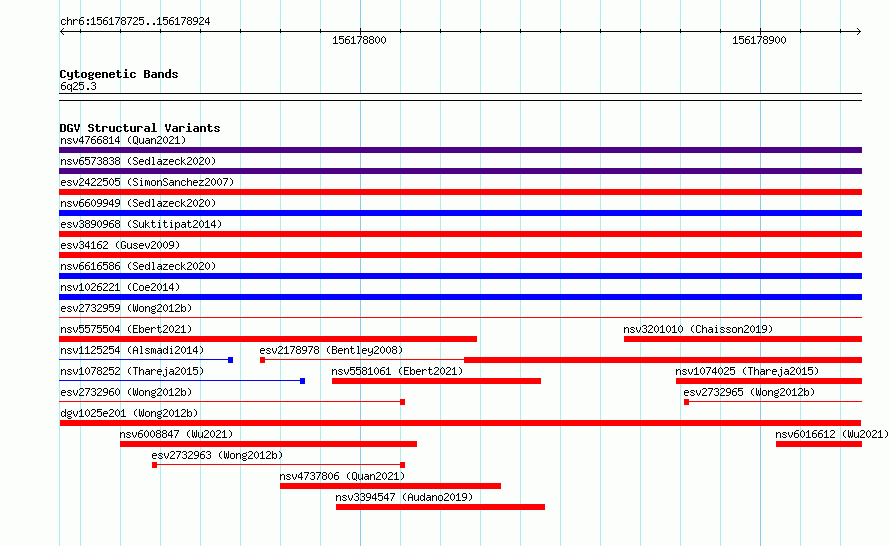Click nsv6016612 (Wu2021) label
Viewport: 890px width, 546px height.
[x=832, y=434]
